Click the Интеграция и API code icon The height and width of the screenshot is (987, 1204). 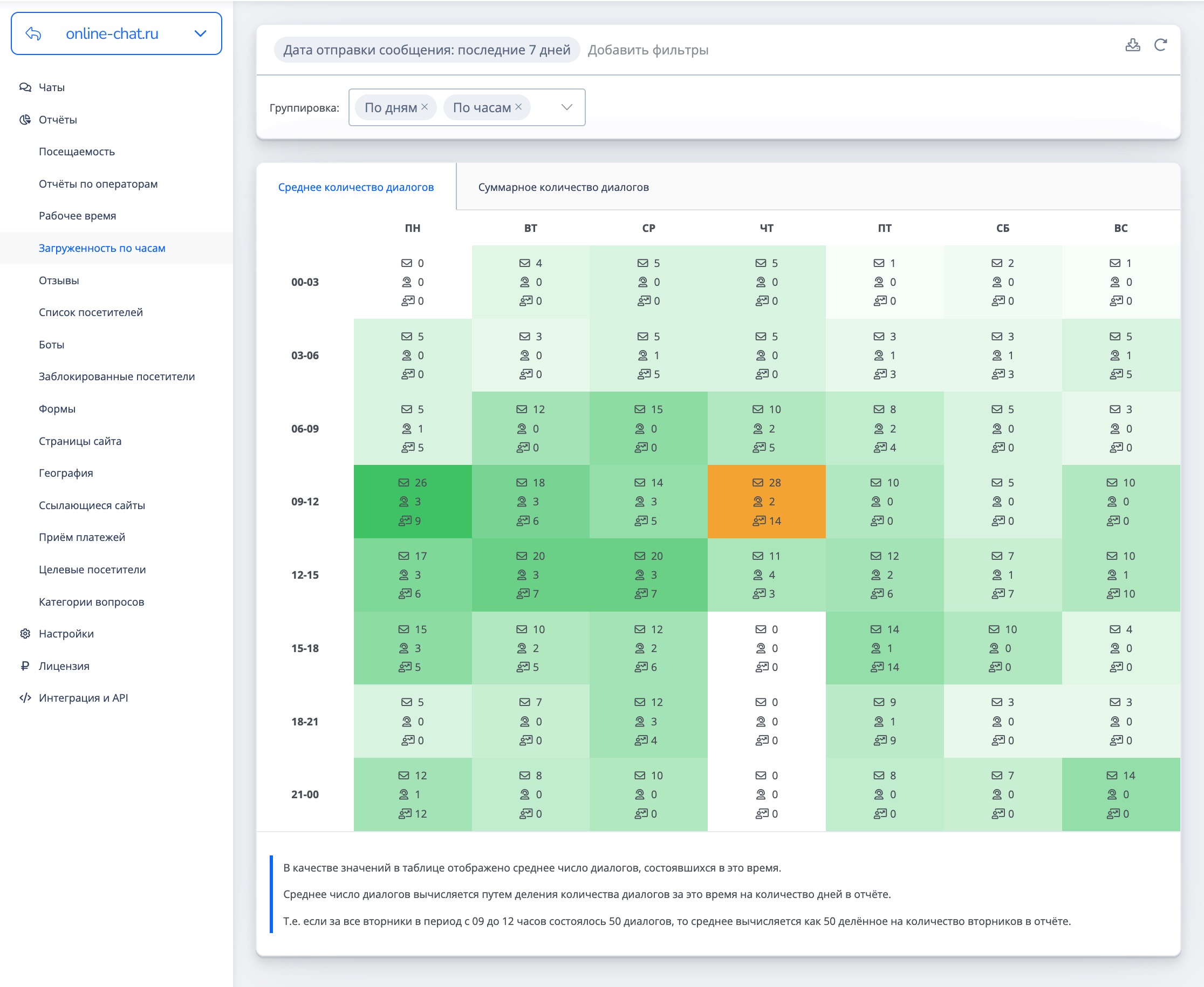coord(25,697)
